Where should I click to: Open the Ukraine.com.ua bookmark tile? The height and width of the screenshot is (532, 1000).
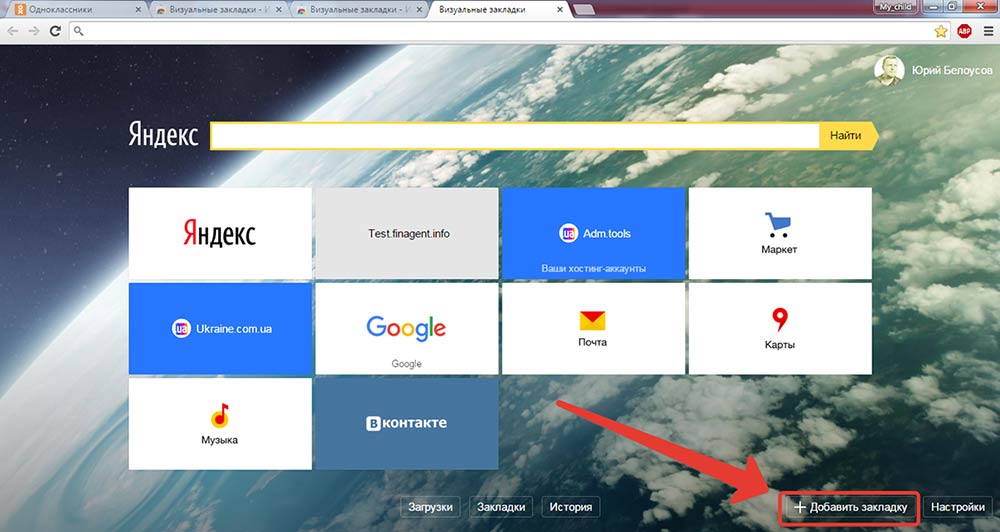[x=220, y=329]
